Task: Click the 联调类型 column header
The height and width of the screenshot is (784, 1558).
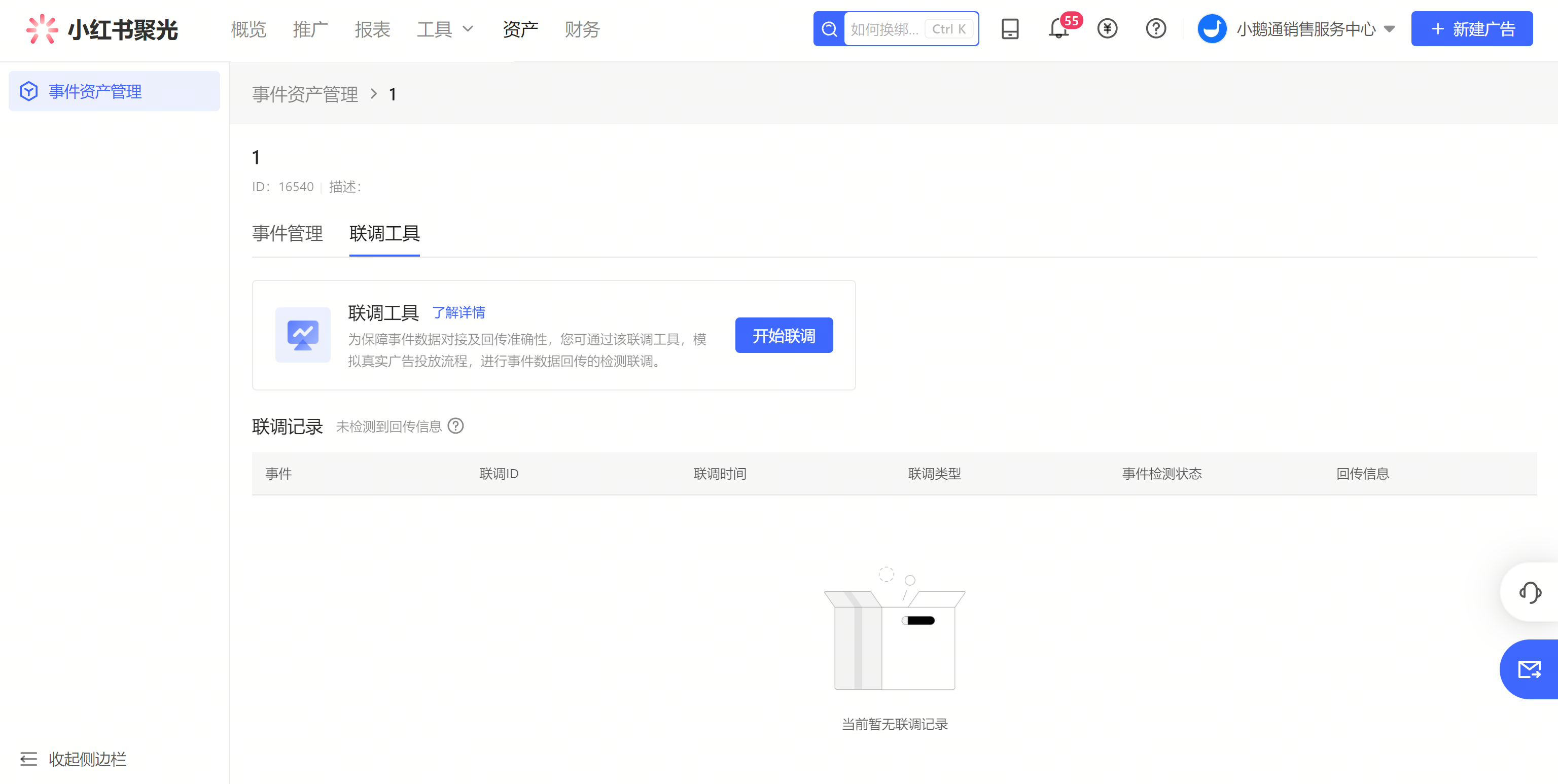Action: click(934, 473)
